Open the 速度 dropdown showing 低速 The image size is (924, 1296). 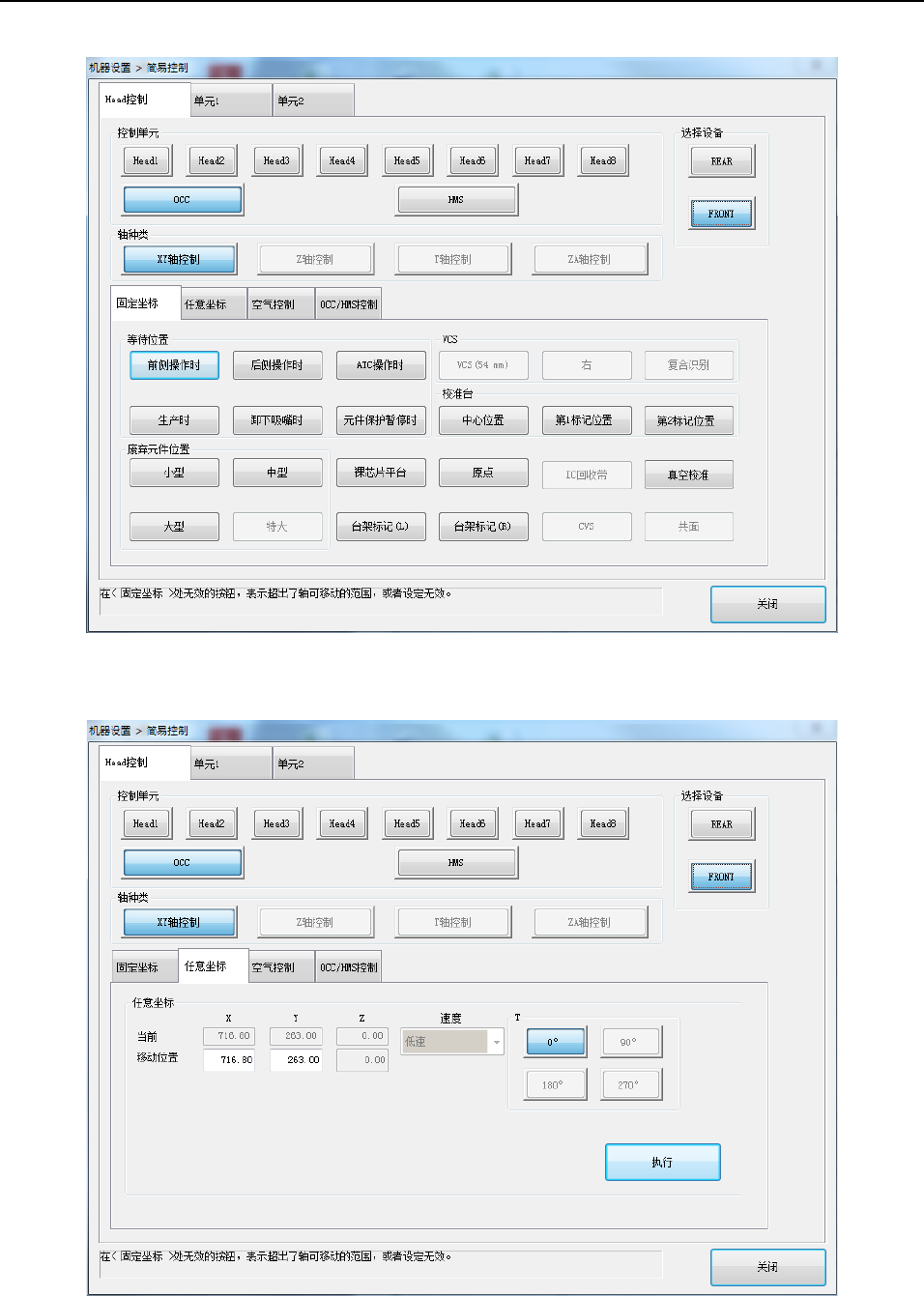[452, 1042]
